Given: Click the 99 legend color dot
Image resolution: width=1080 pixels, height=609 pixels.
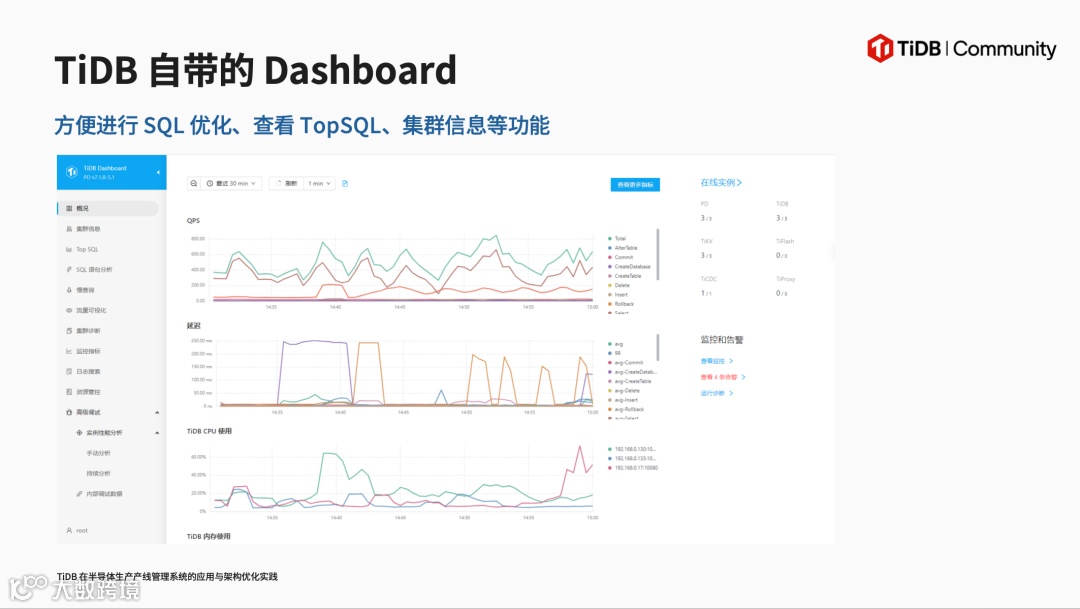Looking at the screenshot, I should [610, 353].
